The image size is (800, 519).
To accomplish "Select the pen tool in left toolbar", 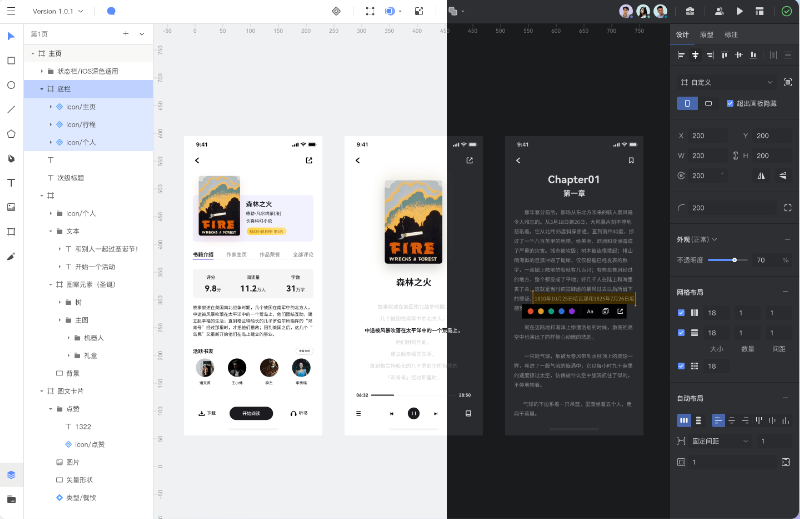I will (x=11, y=158).
